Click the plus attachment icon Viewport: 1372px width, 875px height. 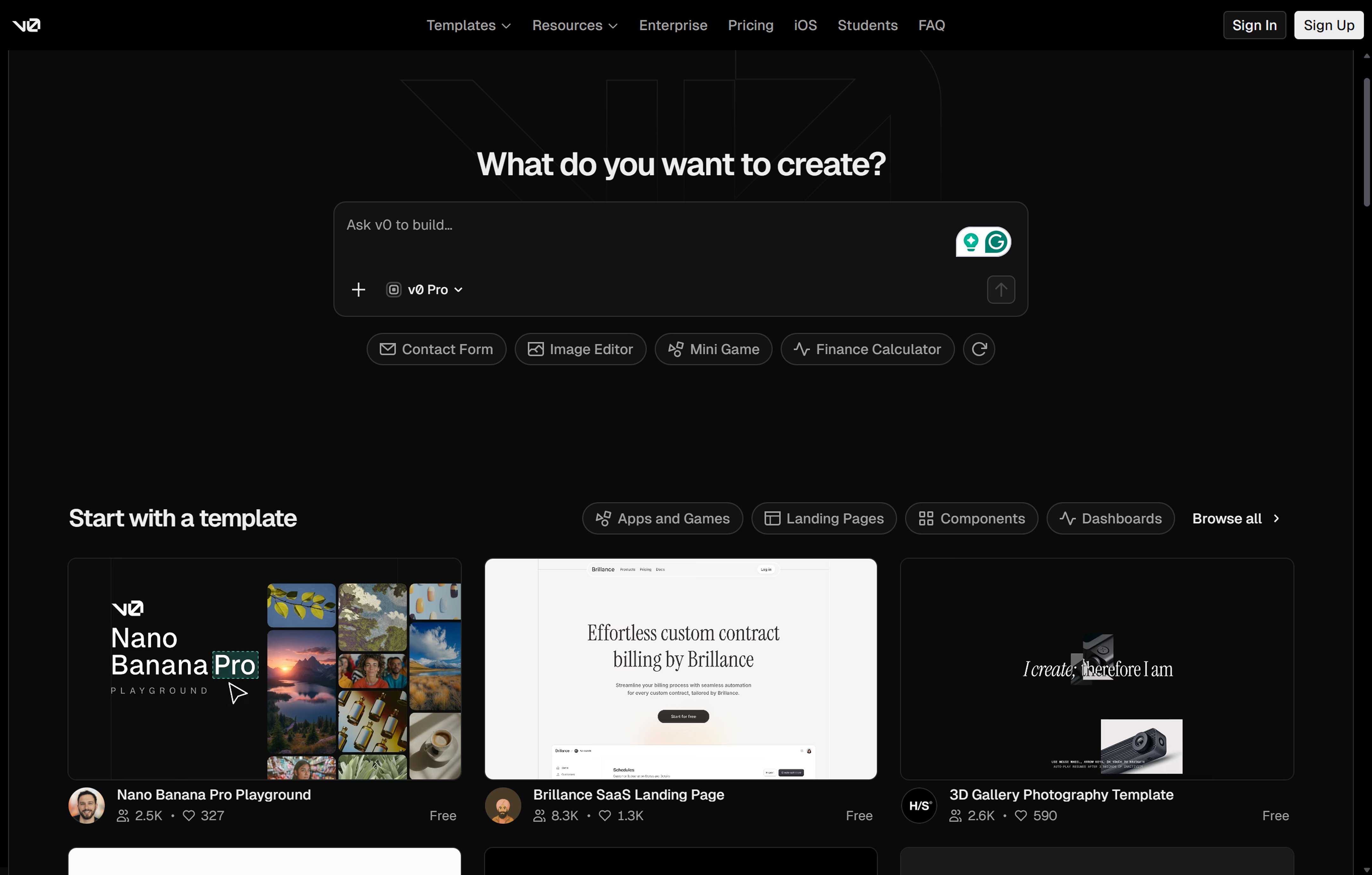(358, 289)
